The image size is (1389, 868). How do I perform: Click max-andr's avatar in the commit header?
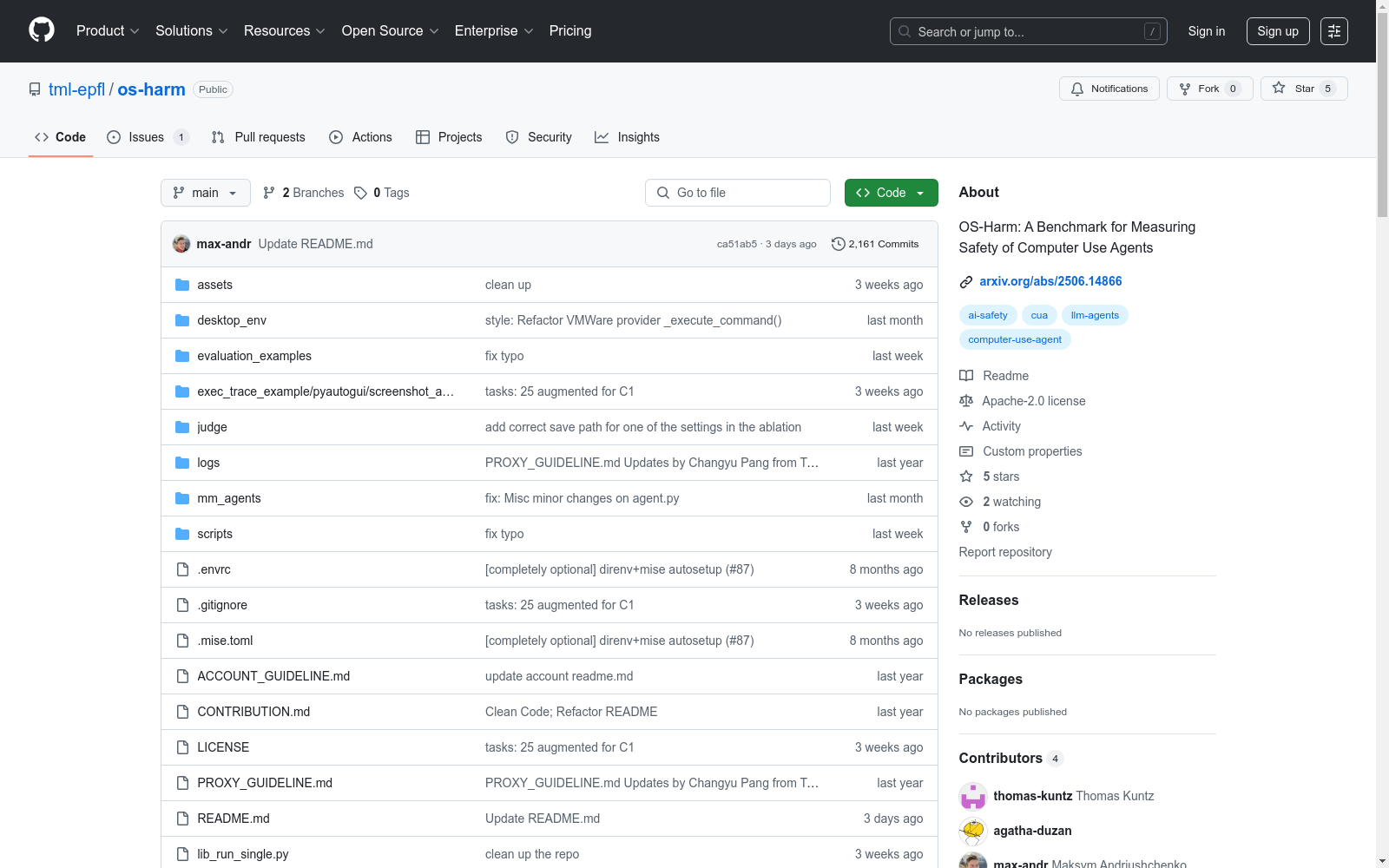pos(181,244)
